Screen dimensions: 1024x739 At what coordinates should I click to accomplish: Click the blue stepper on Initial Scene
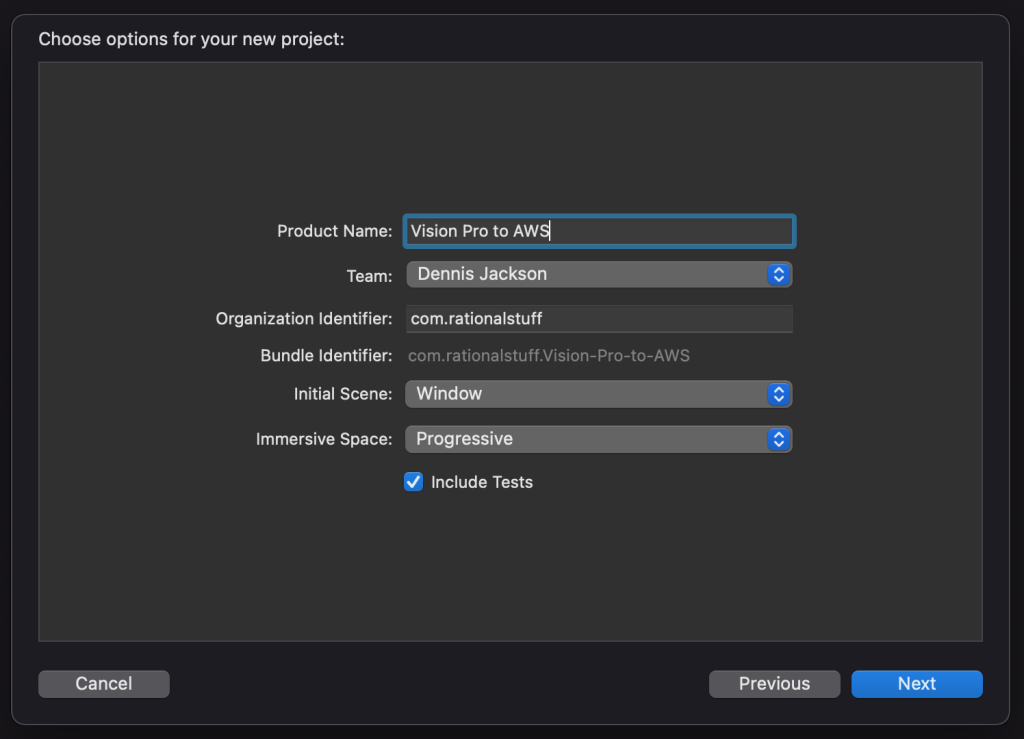click(778, 393)
